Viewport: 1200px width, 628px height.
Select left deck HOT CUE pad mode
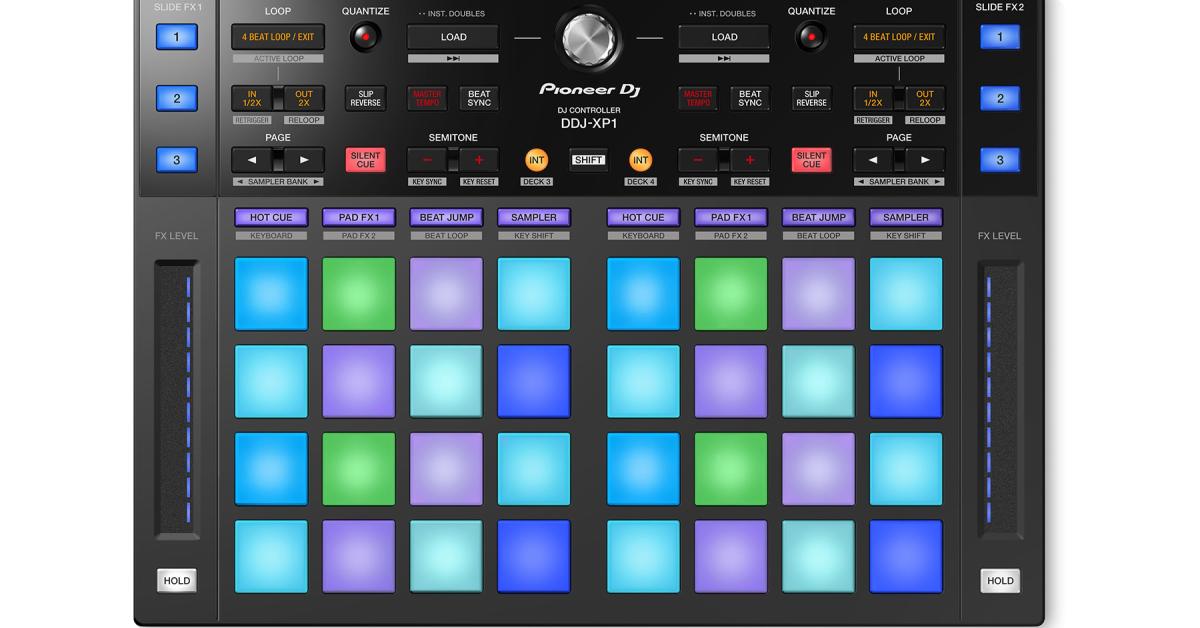tap(271, 217)
